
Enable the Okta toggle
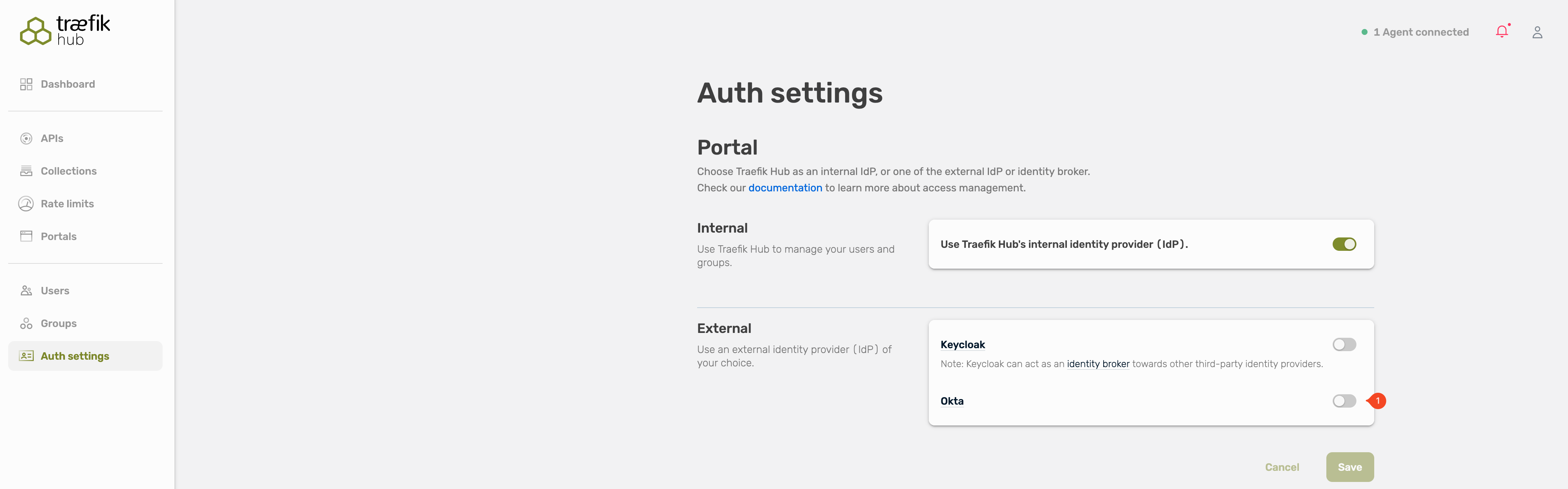pyautogui.click(x=1344, y=401)
